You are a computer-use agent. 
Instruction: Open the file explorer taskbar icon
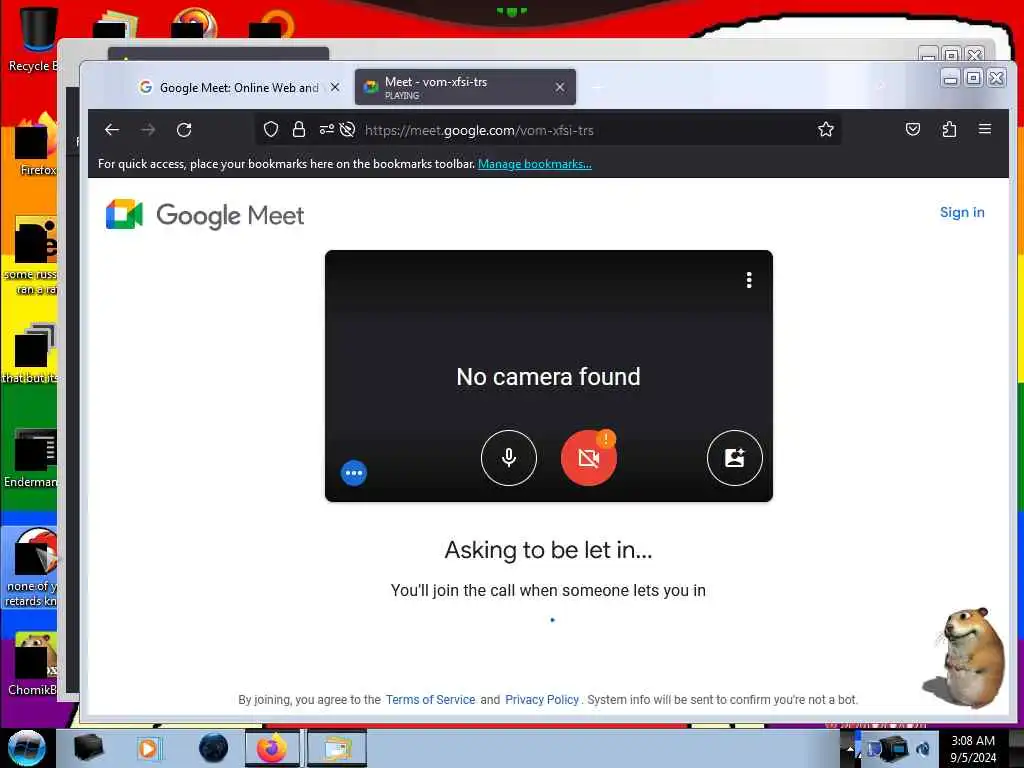(x=336, y=748)
